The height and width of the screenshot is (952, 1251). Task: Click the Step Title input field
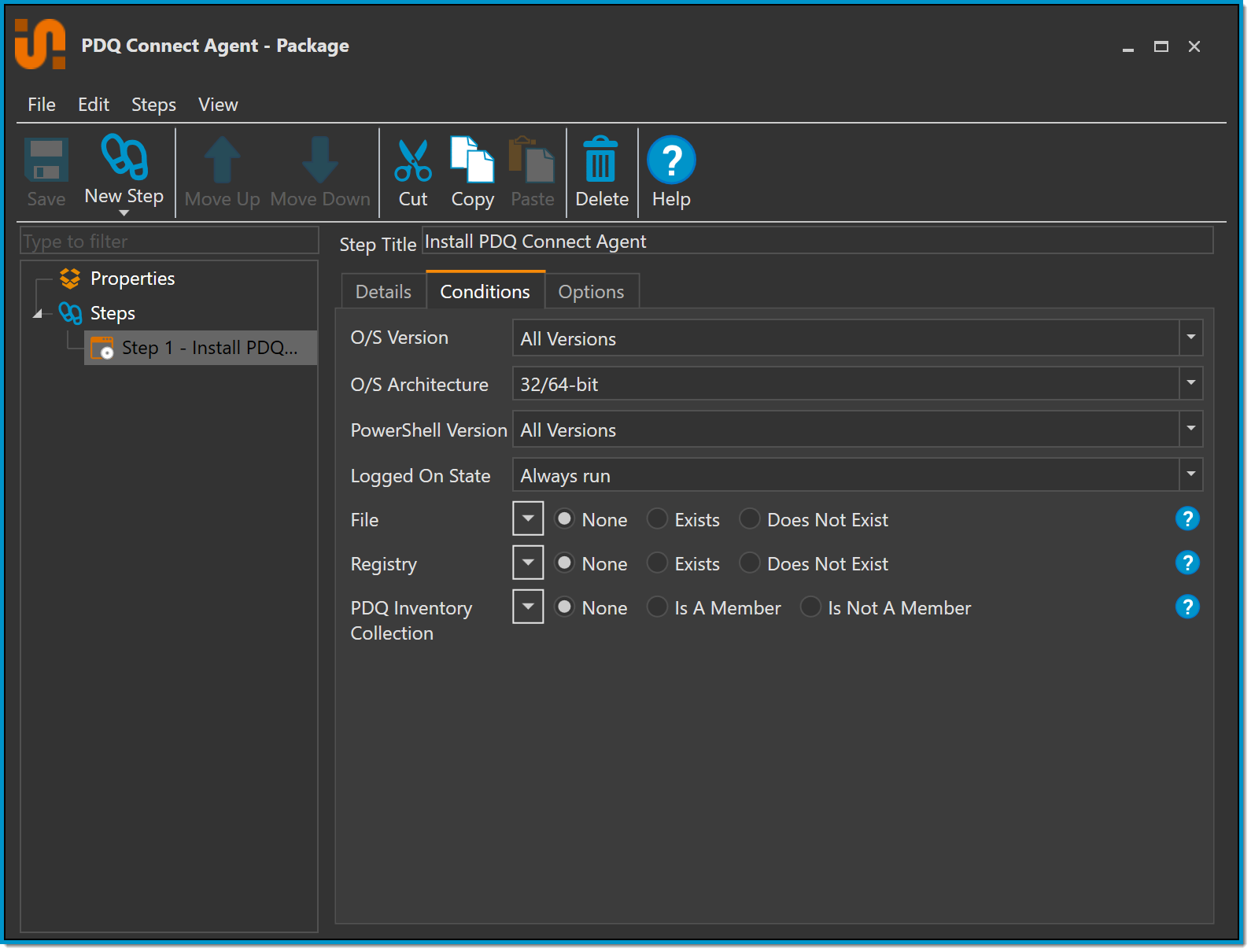click(x=817, y=241)
